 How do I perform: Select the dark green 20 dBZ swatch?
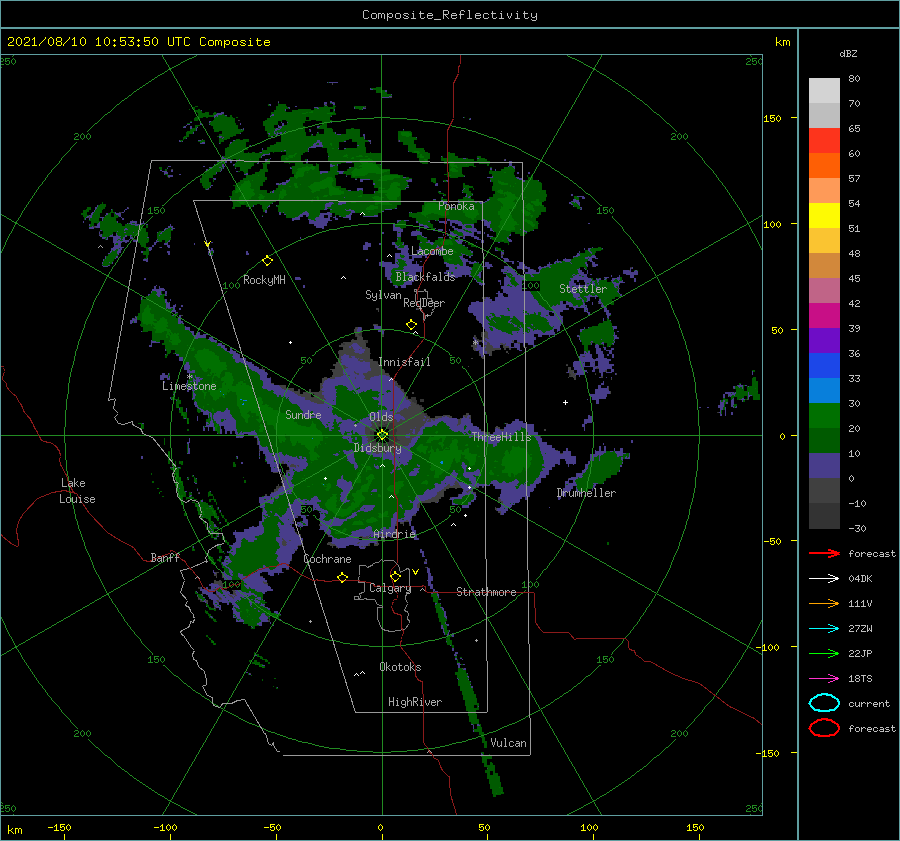pos(824,440)
